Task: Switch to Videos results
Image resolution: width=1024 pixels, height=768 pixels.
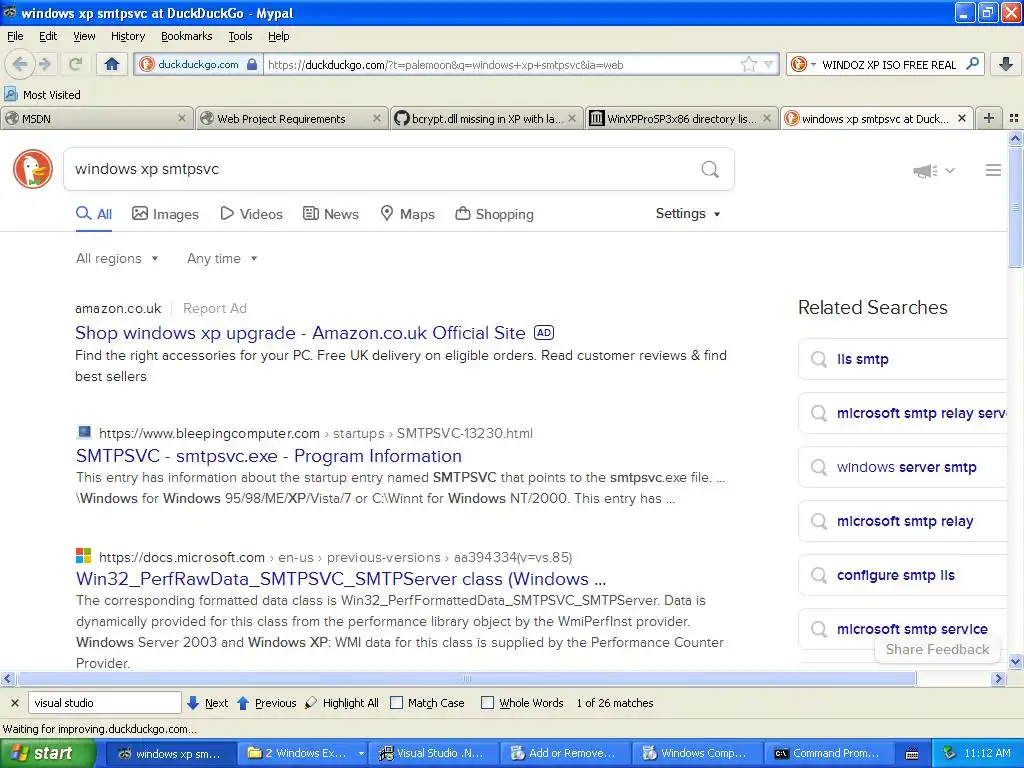Action: point(251,214)
